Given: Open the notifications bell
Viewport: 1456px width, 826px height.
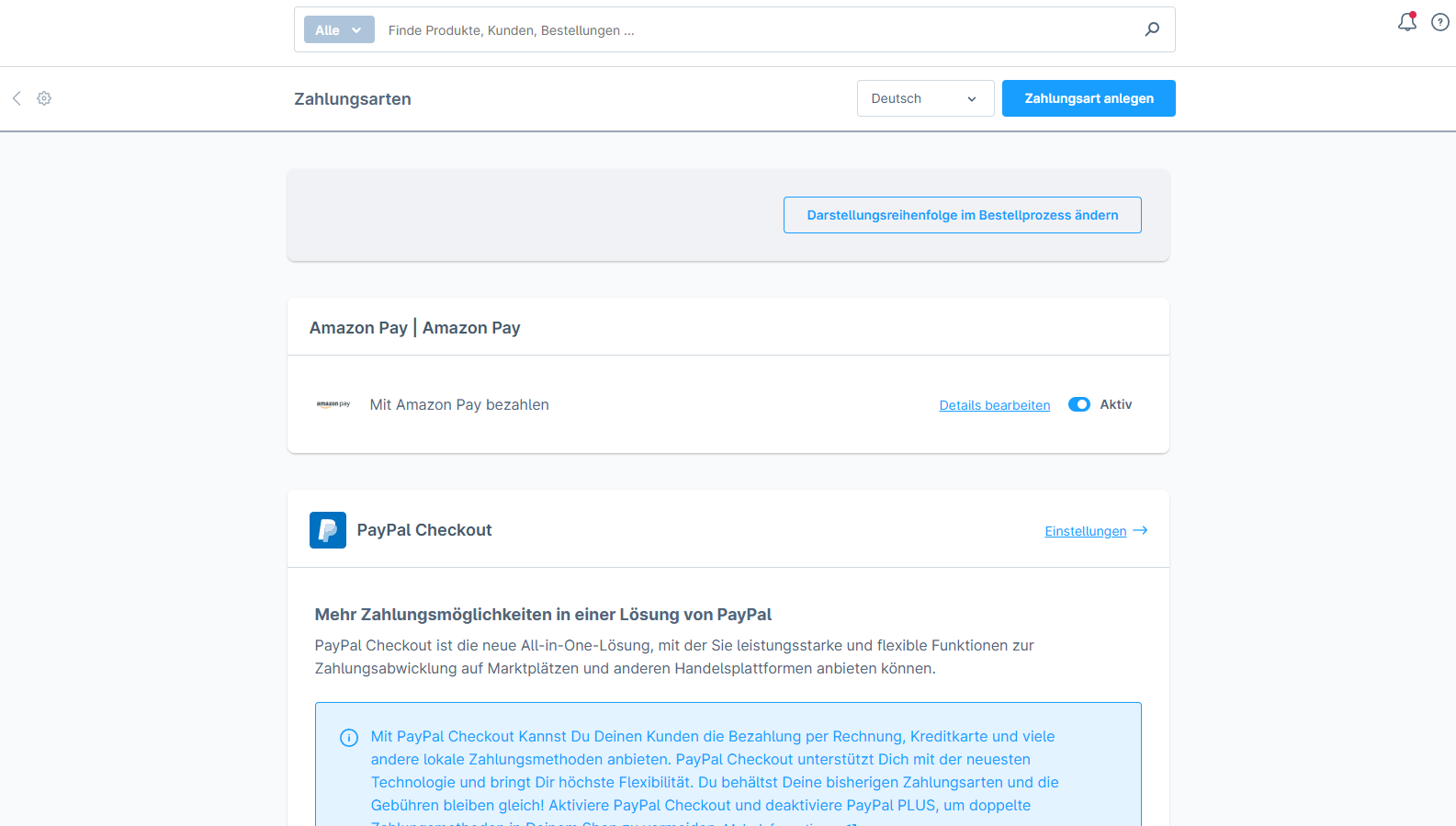Looking at the screenshot, I should 1406,22.
